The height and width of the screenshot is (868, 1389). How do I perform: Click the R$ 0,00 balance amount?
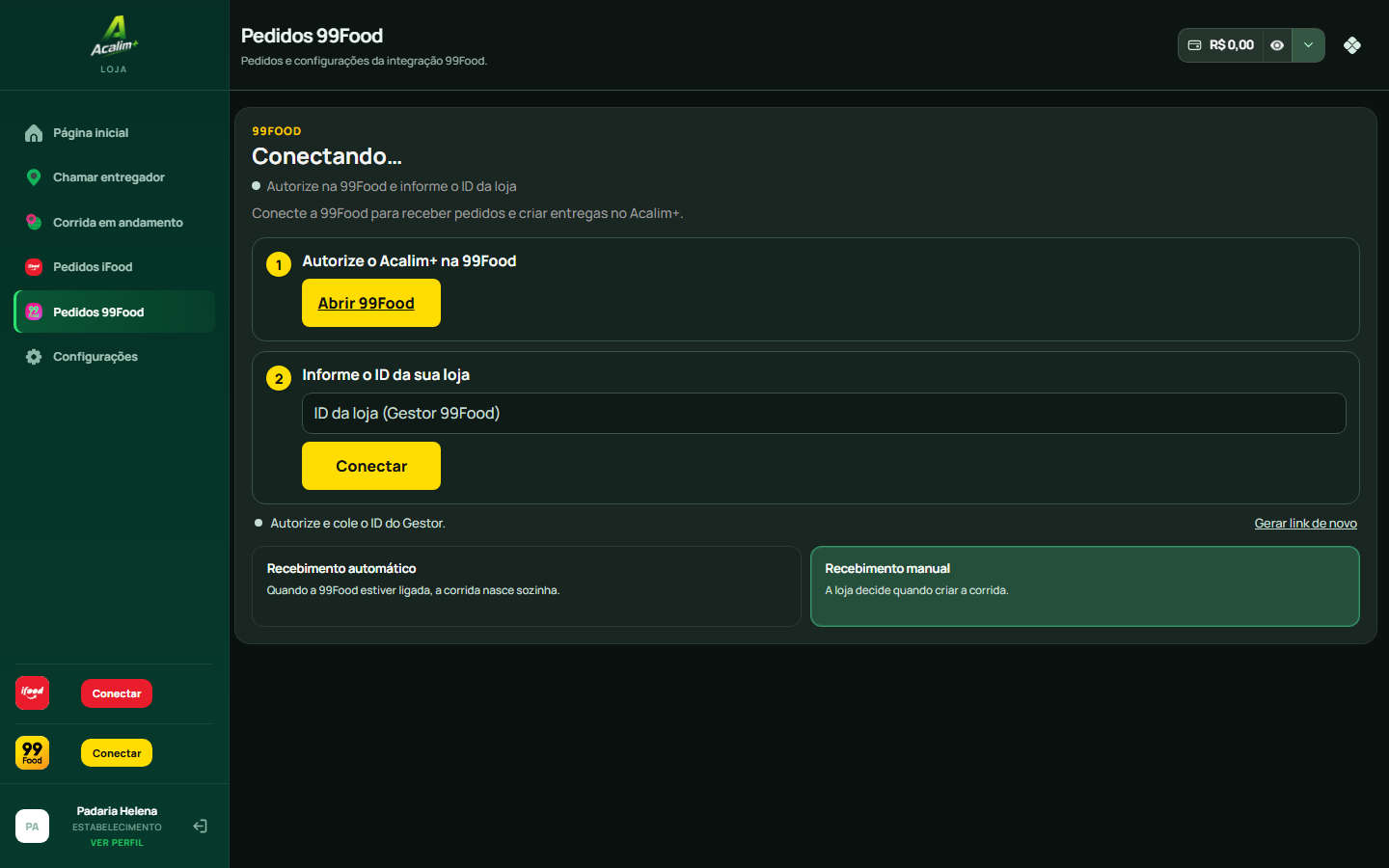click(x=1232, y=45)
